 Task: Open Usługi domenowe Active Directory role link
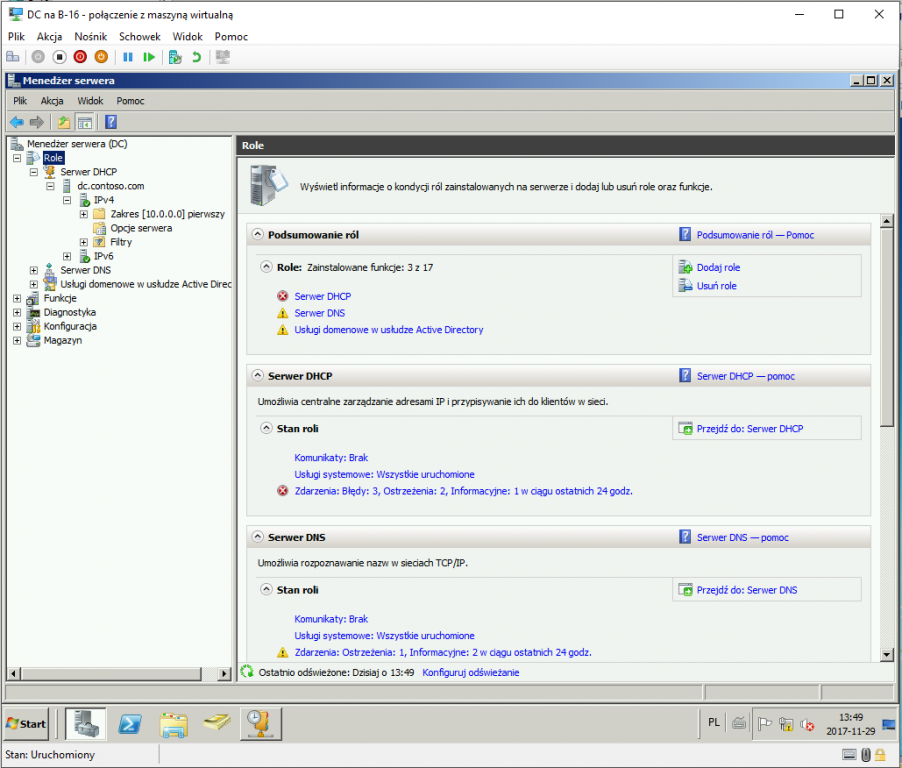(x=389, y=330)
